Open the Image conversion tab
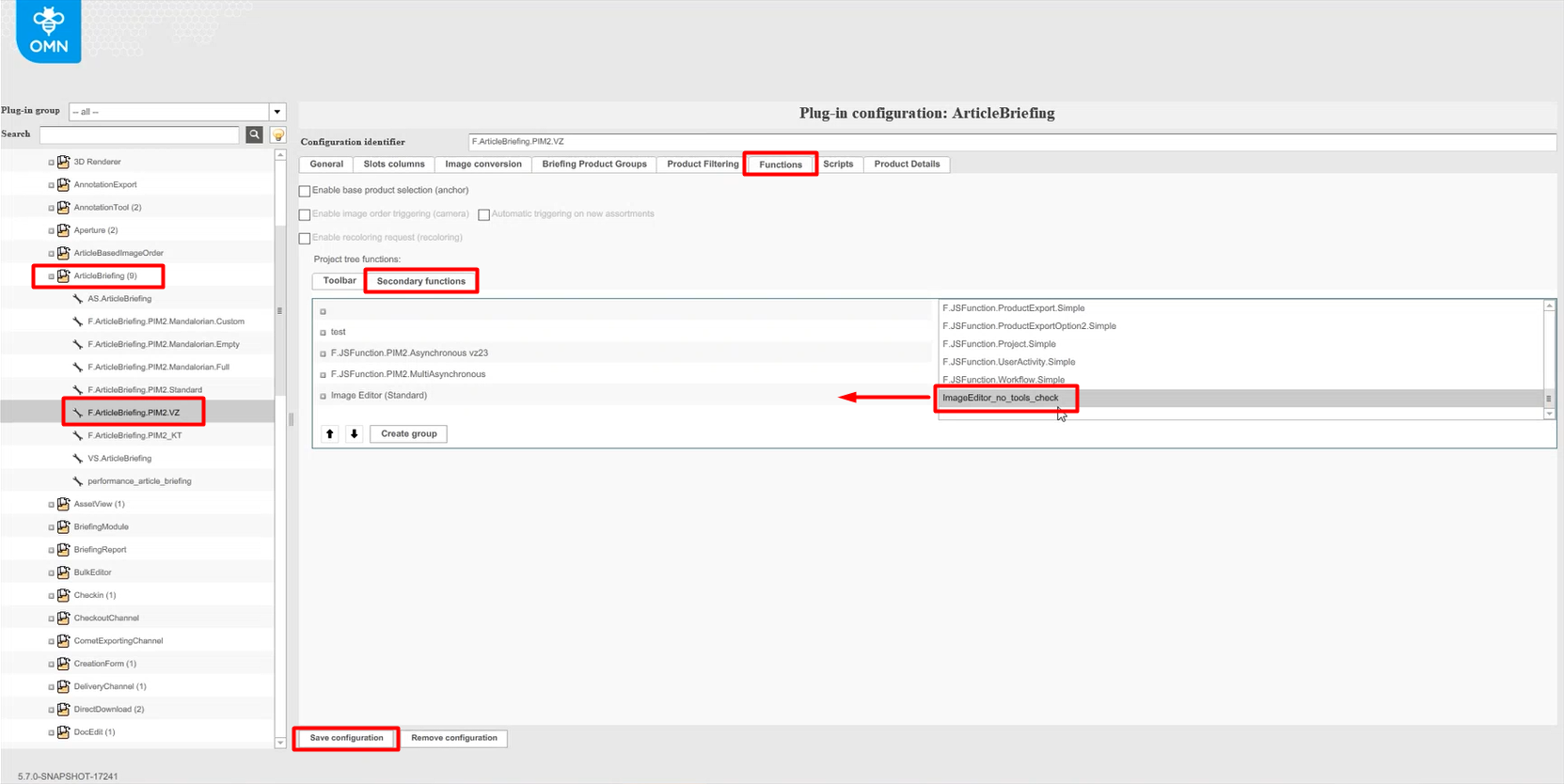This screenshot has height=784, width=1564. coord(483,165)
